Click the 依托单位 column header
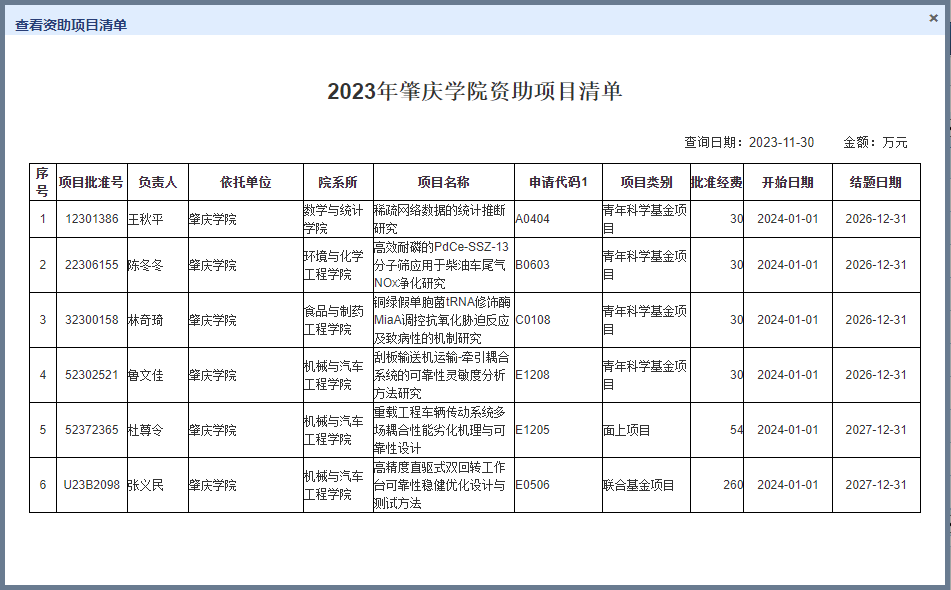Screen dimensions: 951x590 (245, 182)
